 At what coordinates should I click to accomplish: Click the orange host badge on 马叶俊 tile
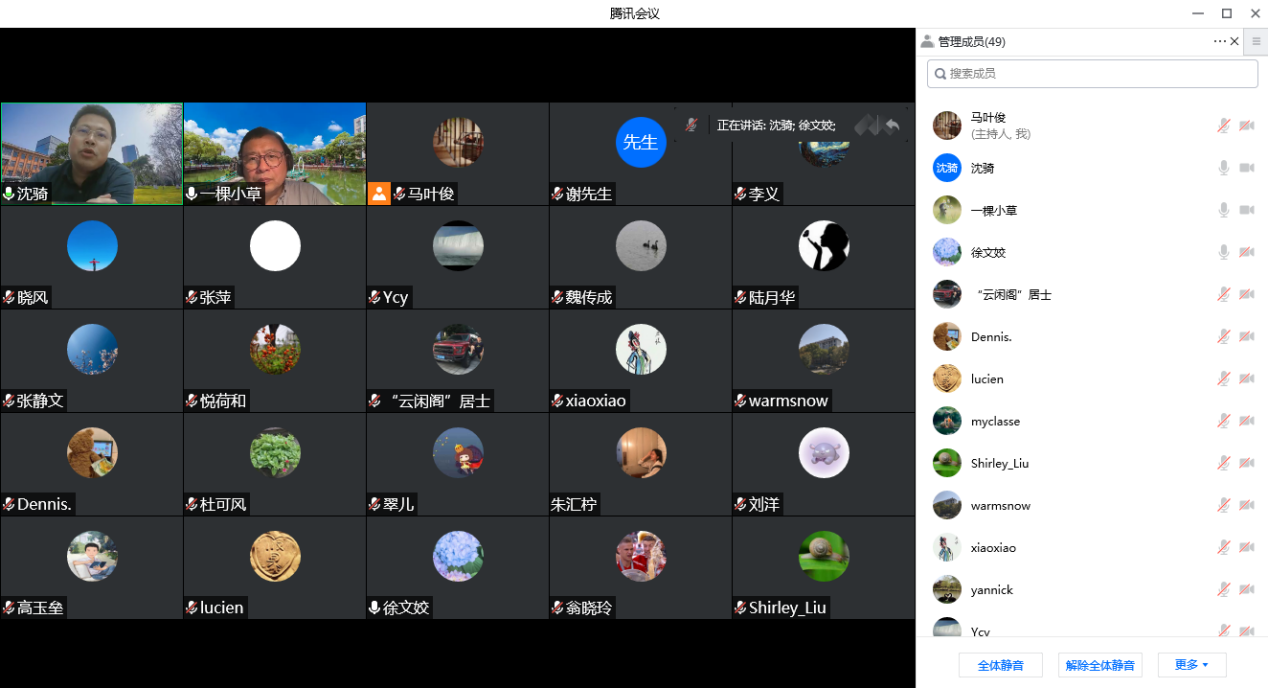pos(379,194)
